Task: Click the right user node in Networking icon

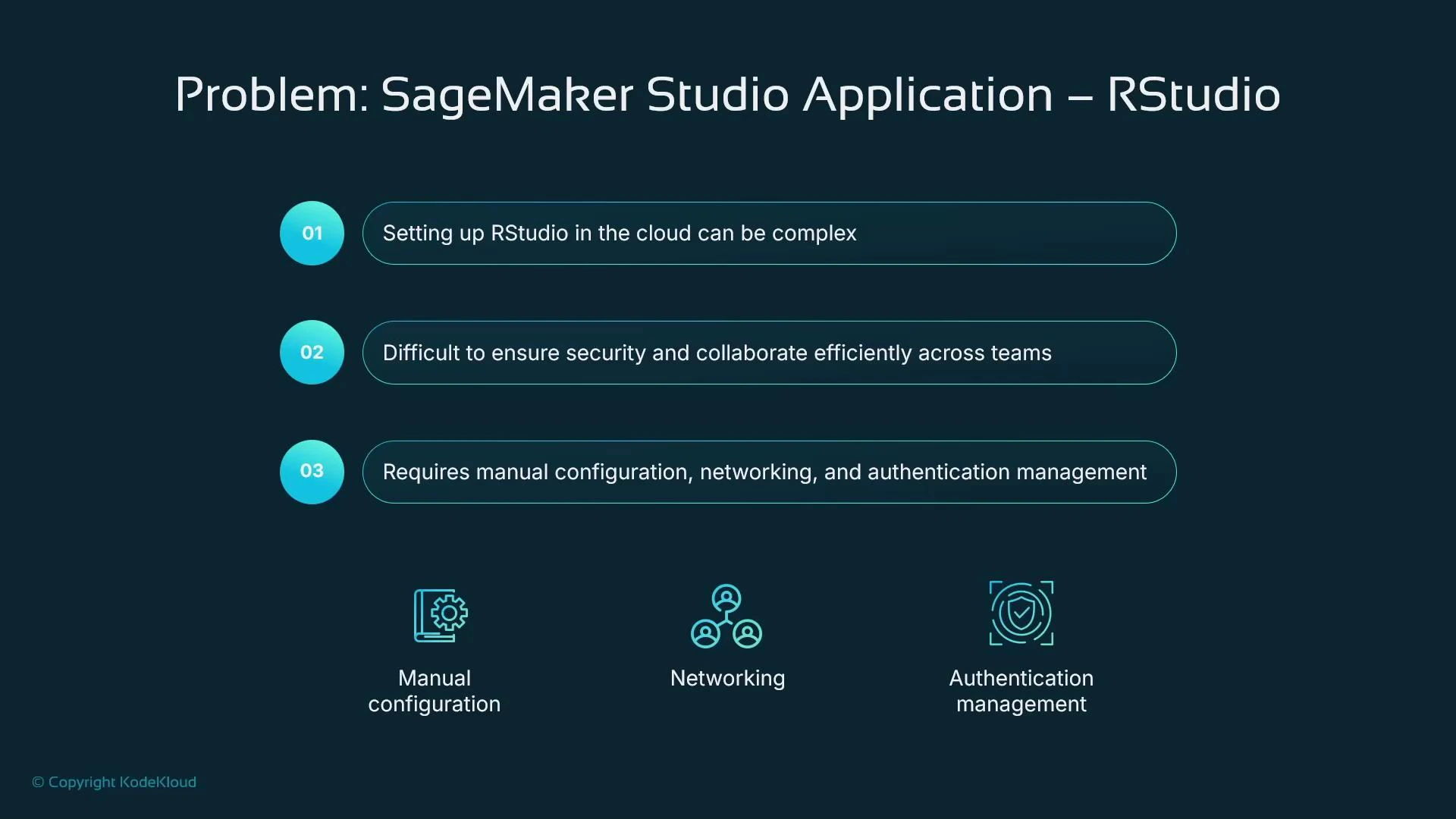Action: pyautogui.click(x=748, y=635)
